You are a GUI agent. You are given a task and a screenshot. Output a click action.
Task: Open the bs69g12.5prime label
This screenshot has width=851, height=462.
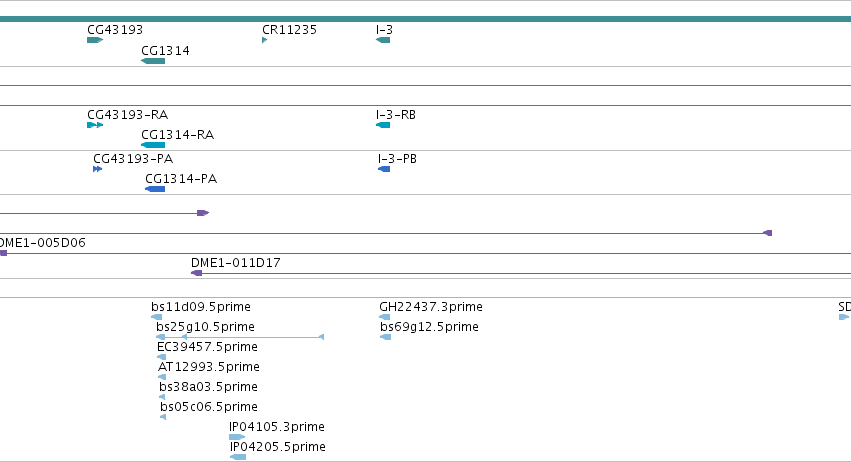click(429, 327)
